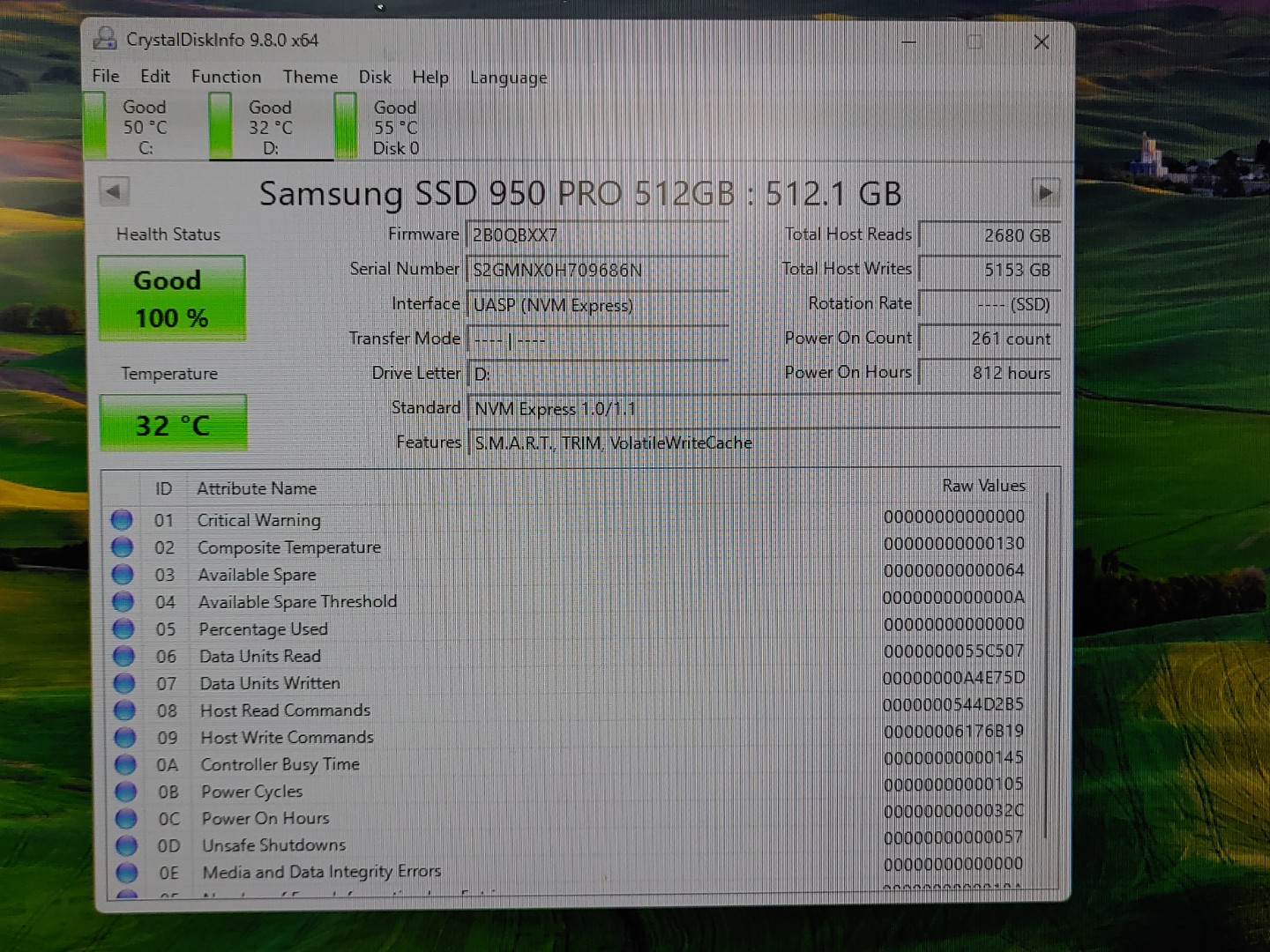
Task: Open the File menu
Action: [105, 76]
